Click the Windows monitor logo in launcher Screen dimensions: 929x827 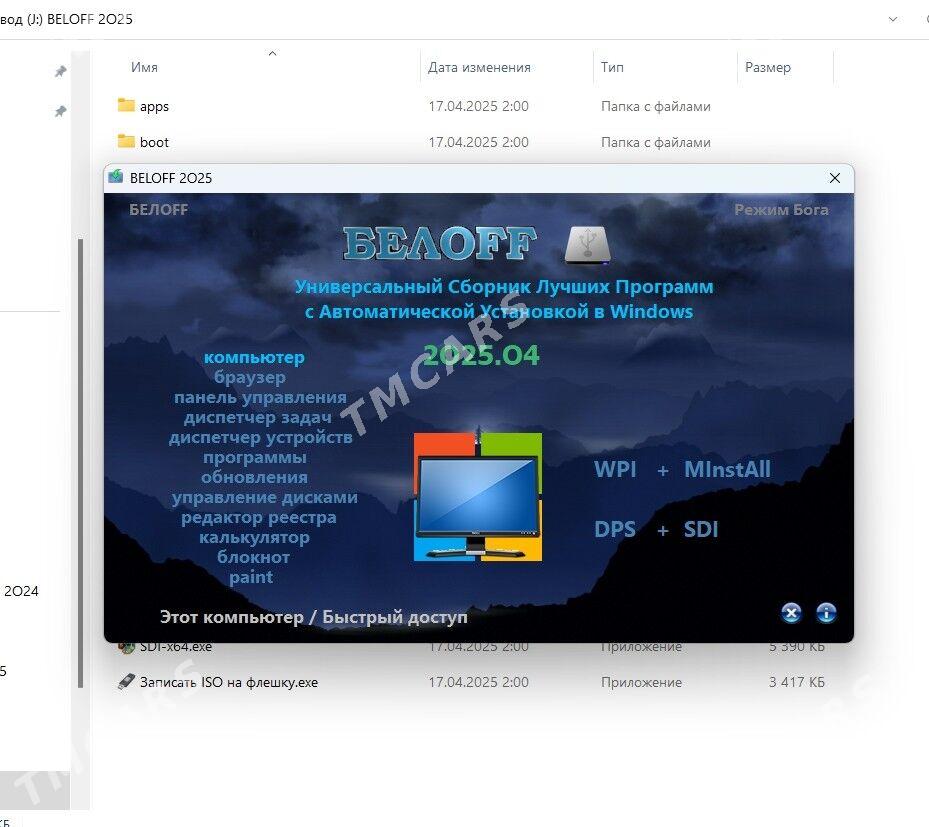coord(478,496)
